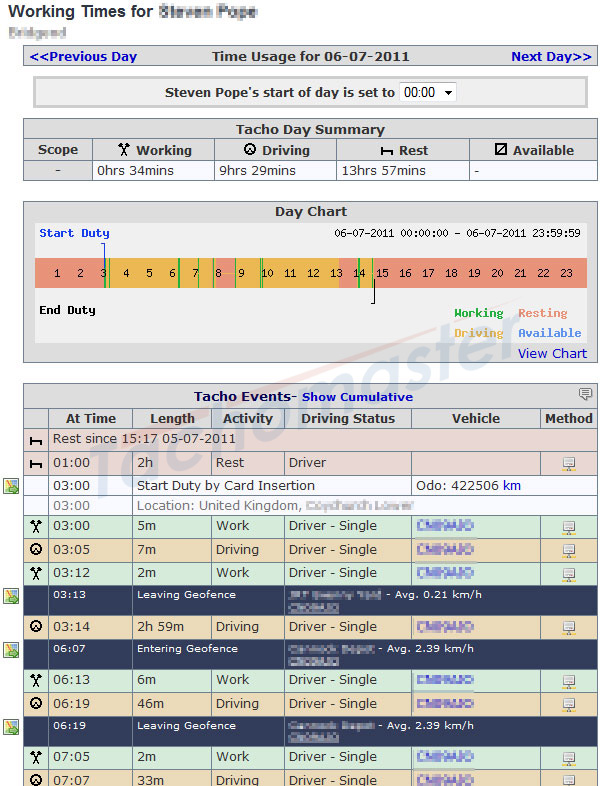The image size is (606, 786).
Task: Click hour 19 resting segment in Day Chart
Action: [474, 273]
